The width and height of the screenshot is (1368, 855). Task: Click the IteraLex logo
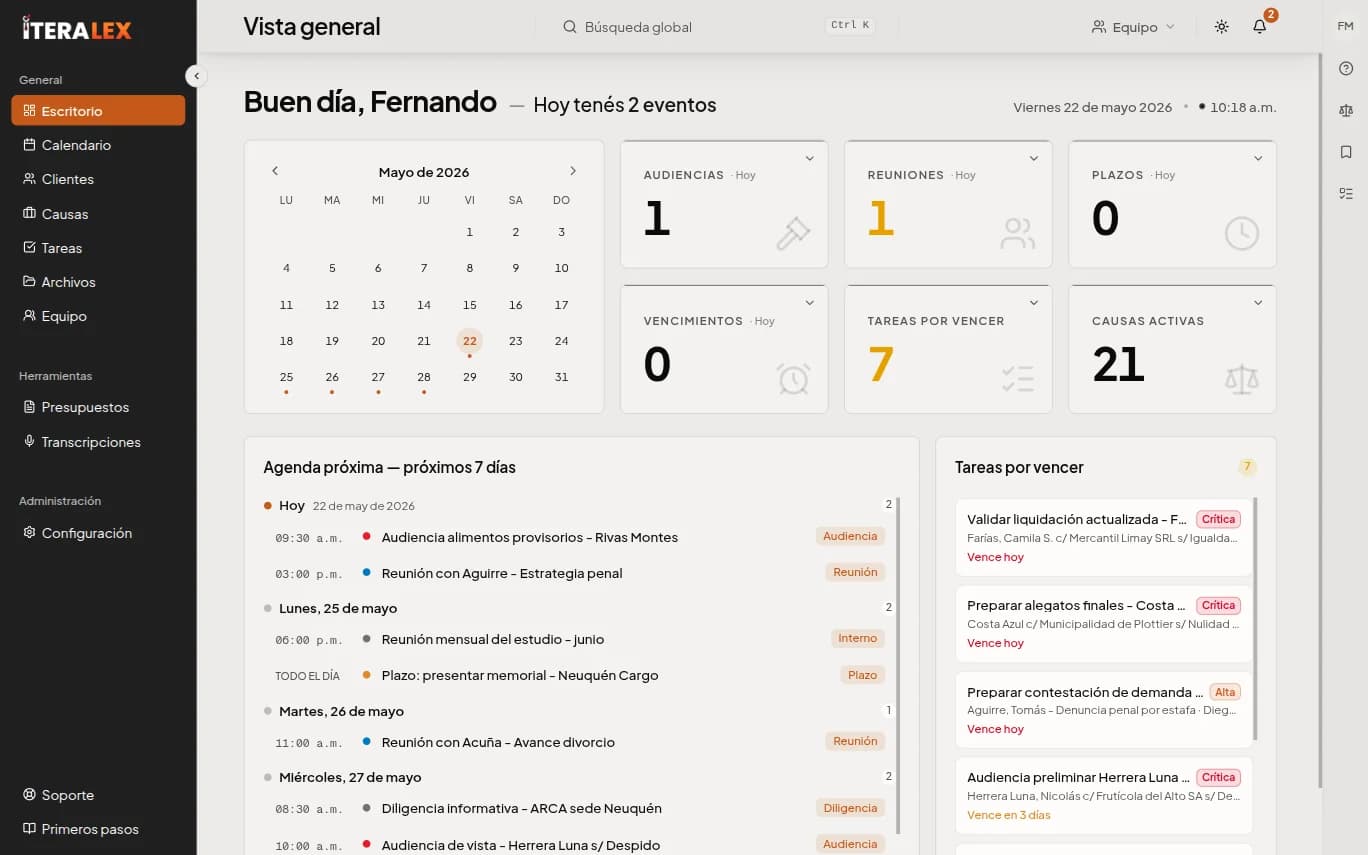[77, 29]
